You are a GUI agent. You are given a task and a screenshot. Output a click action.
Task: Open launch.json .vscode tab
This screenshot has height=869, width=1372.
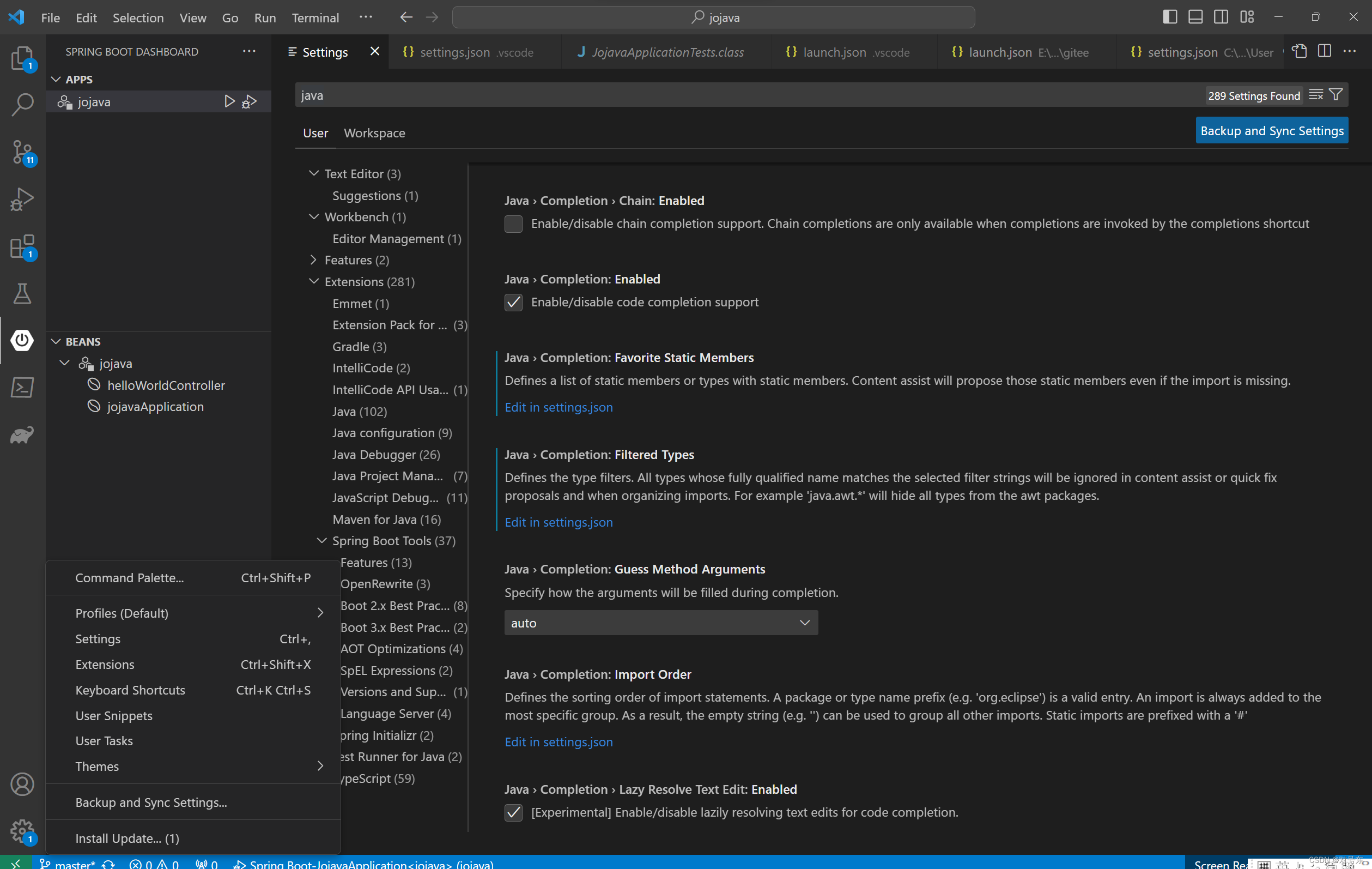coord(855,52)
